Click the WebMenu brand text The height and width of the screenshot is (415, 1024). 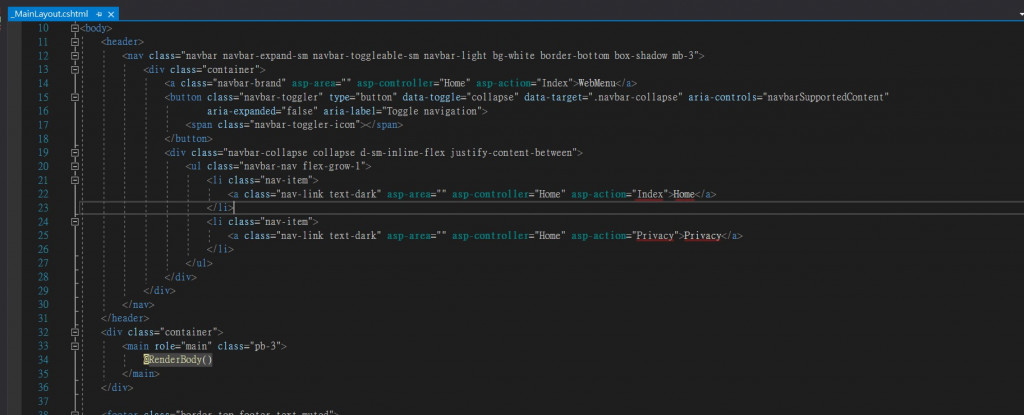[x=598, y=83]
